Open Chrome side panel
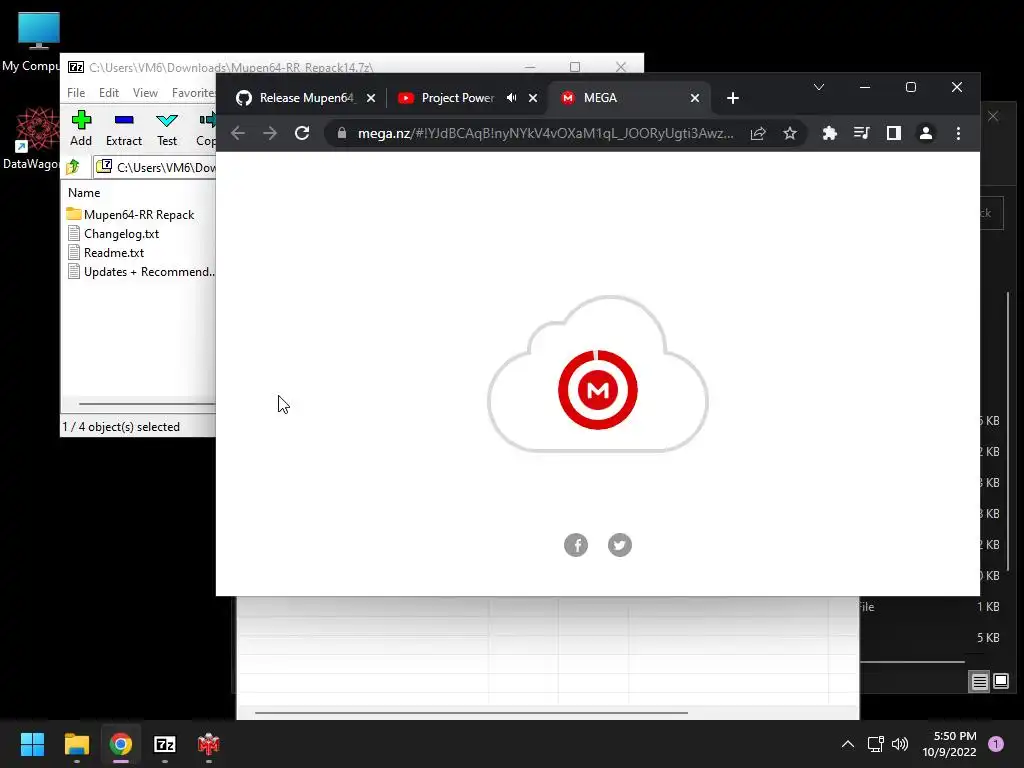The width and height of the screenshot is (1024, 768). 894,133
